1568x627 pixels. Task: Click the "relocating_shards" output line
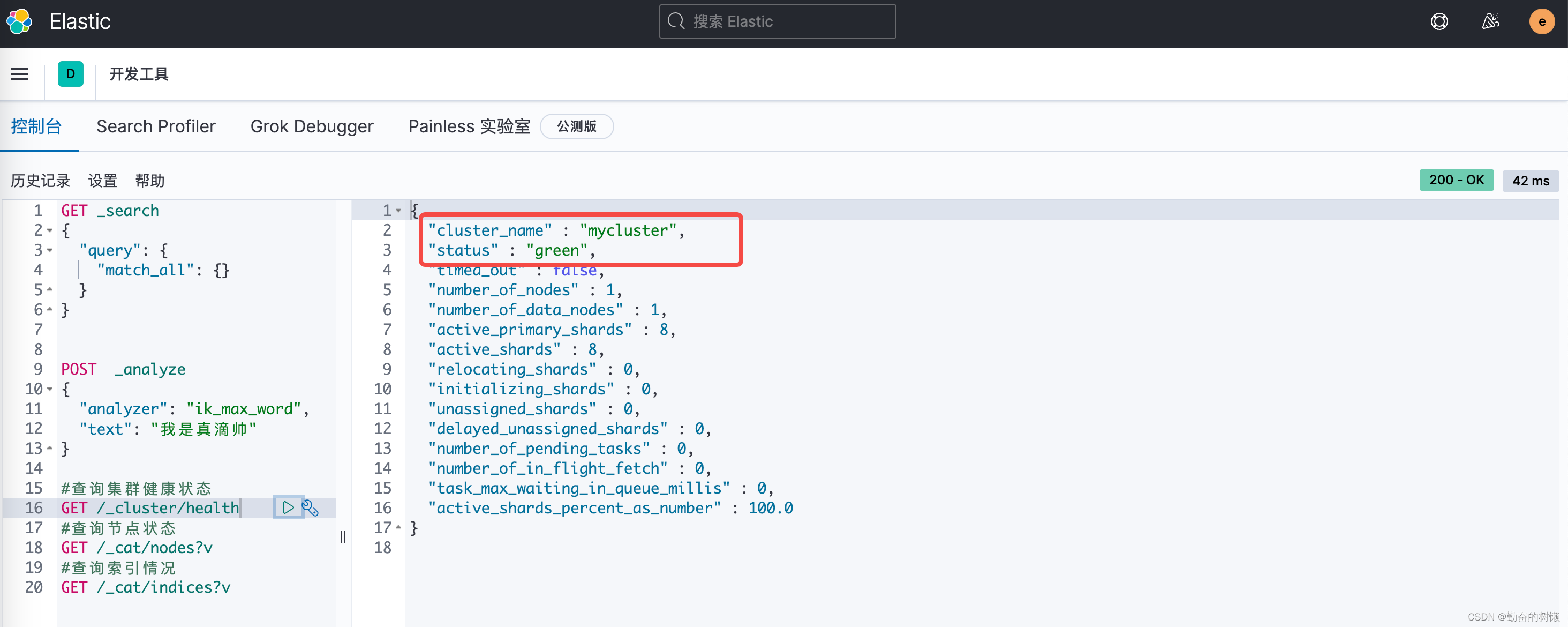click(534, 369)
